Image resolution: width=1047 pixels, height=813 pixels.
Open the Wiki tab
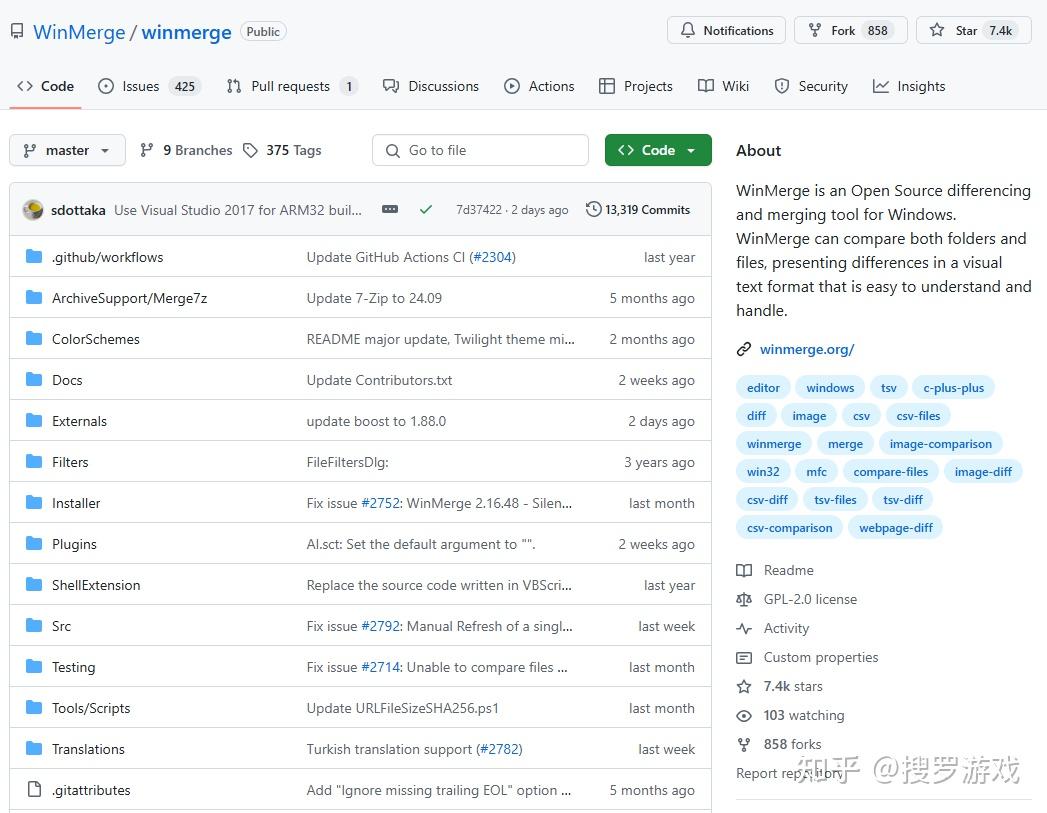pos(723,86)
